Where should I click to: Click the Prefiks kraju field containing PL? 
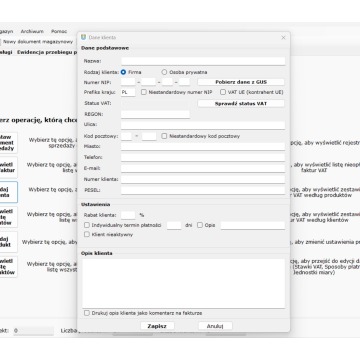click(x=128, y=92)
